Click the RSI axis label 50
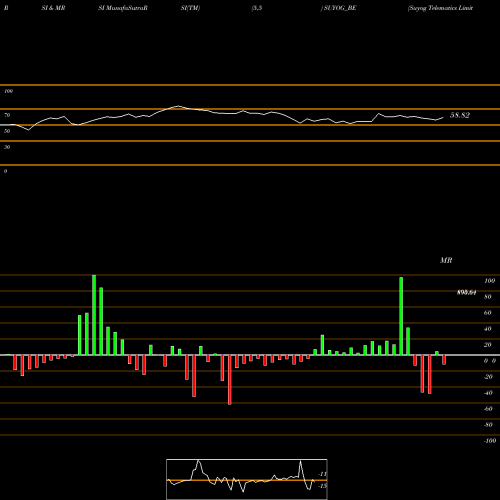Screen dimensions: 500x500 (x=7, y=131)
